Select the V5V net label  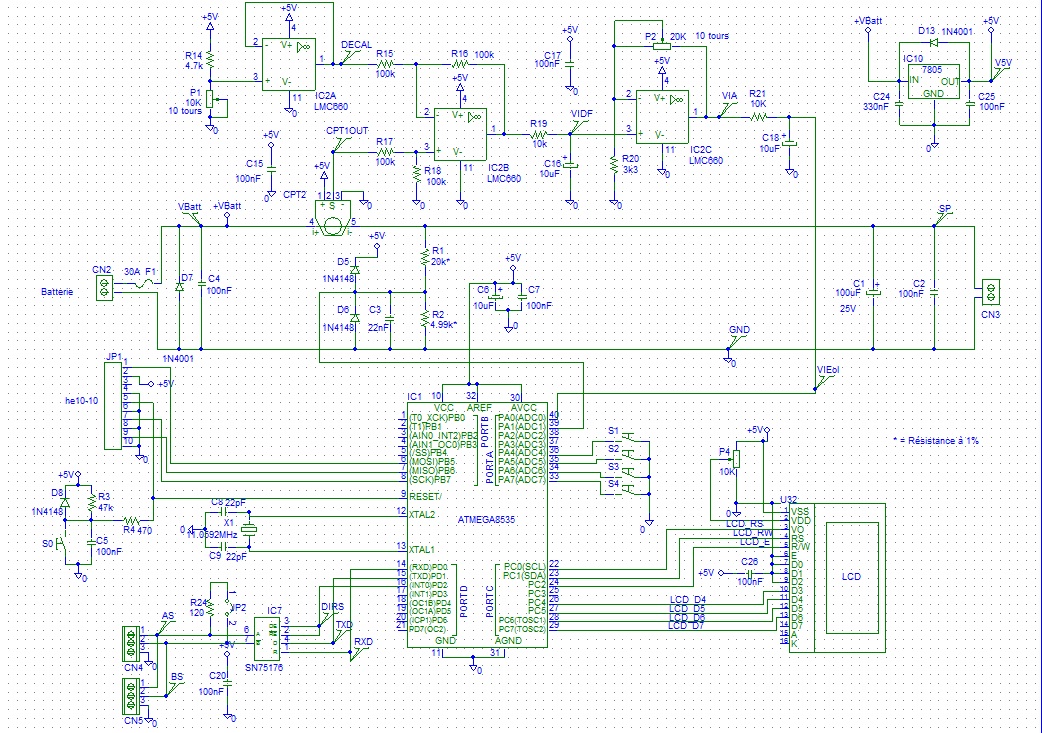(1003, 62)
